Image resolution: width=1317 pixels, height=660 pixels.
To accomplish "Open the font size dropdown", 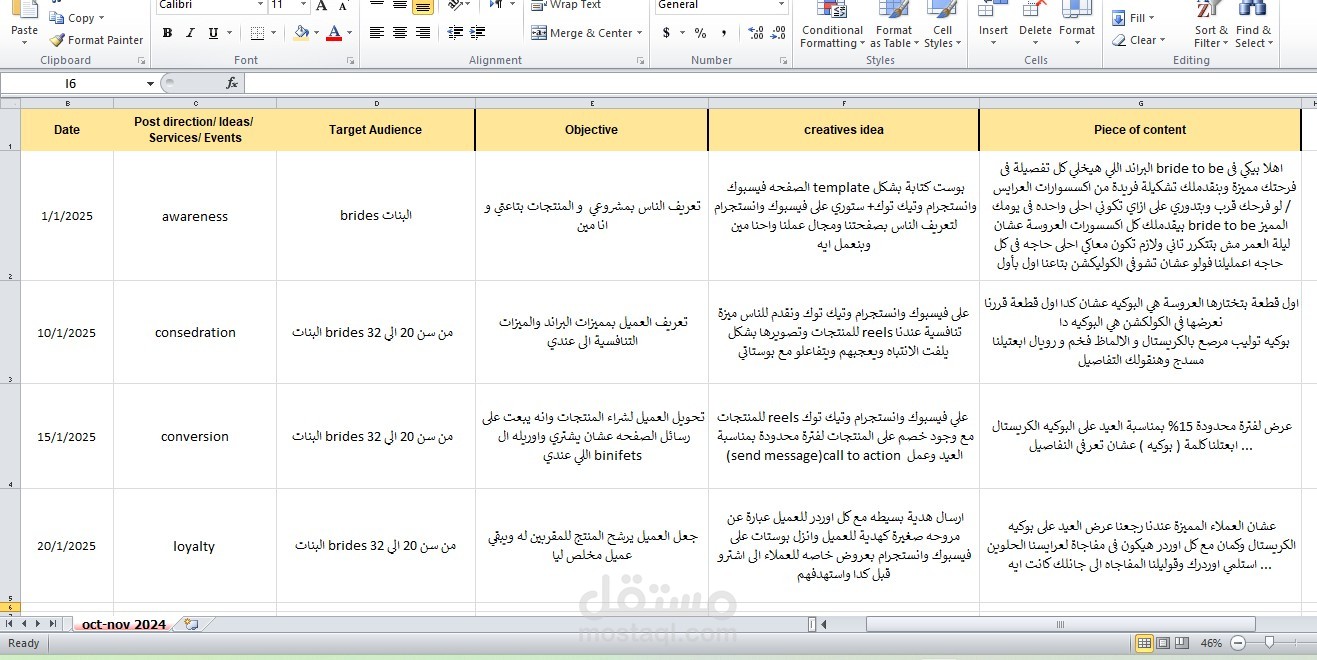I will click(x=301, y=5).
